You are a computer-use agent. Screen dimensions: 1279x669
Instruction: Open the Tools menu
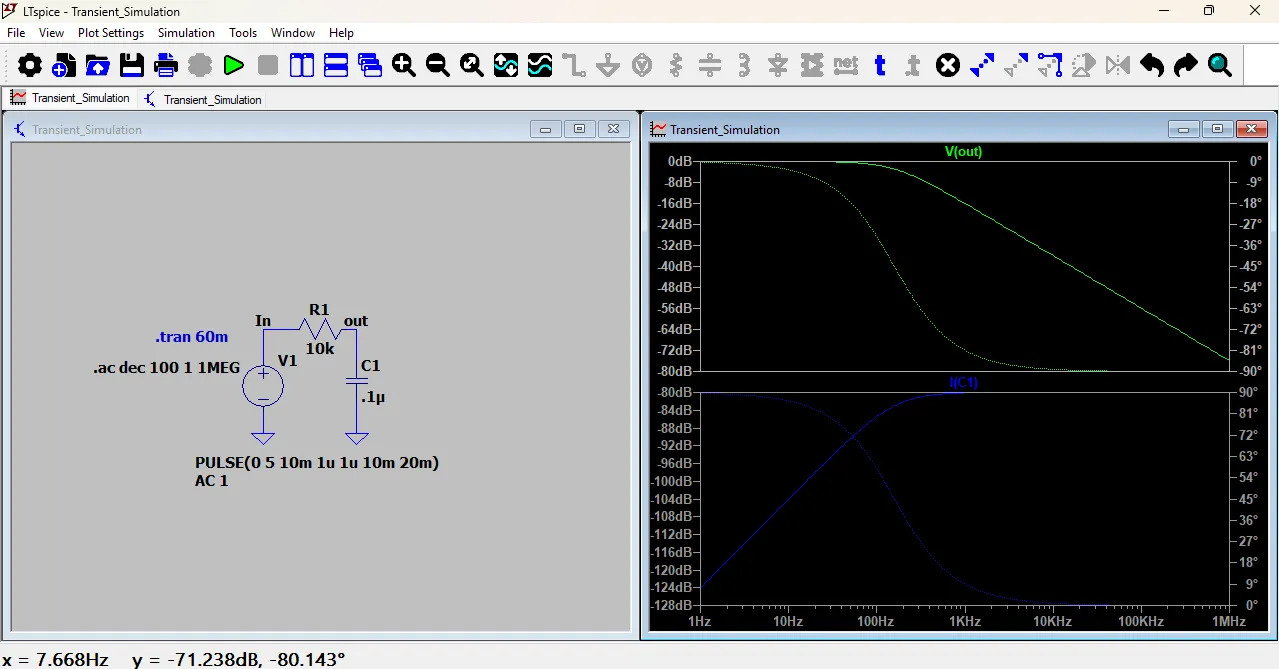coord(243,33)
